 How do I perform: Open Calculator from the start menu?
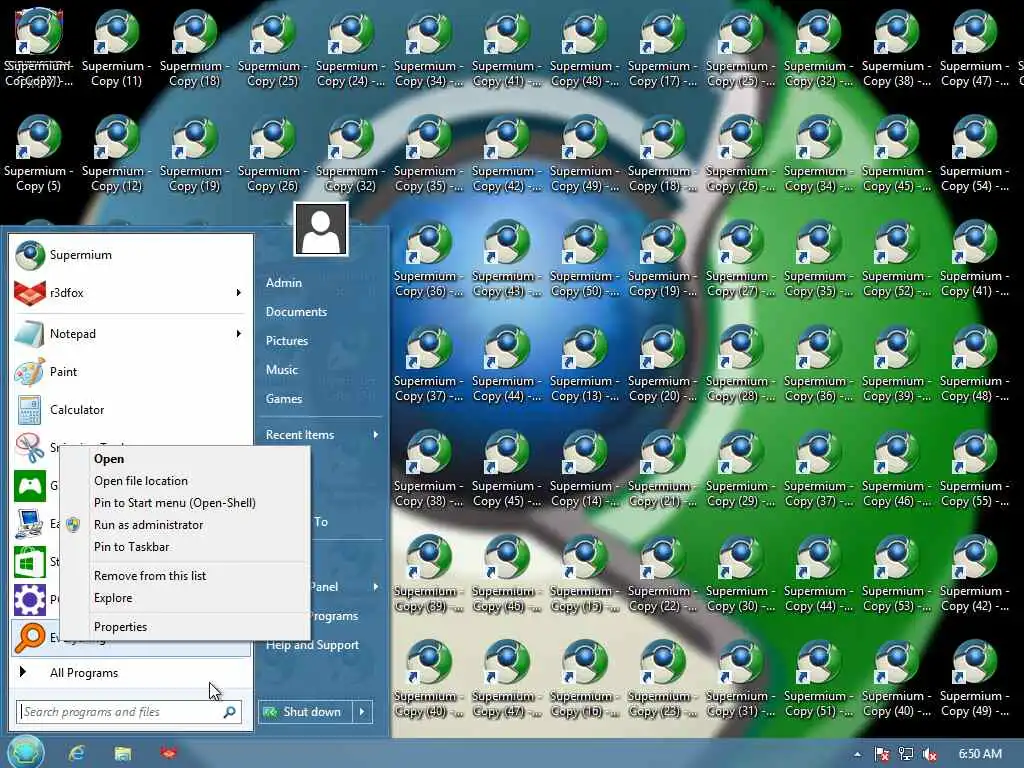[131, 409]
